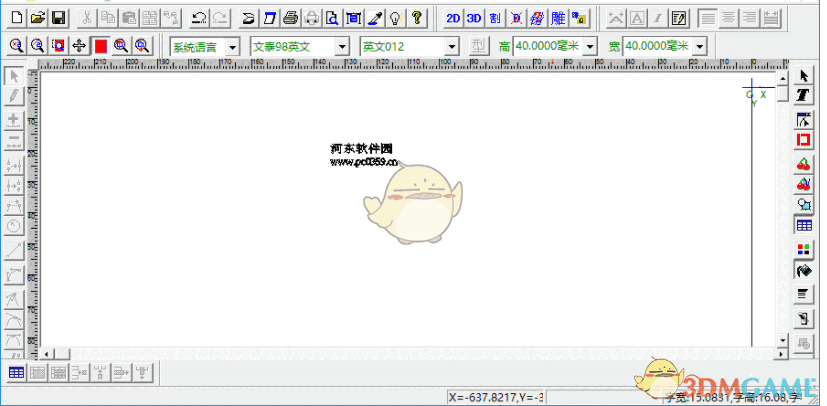The image size is (827, 406).
Task: Click the question mark help icon
Action: (416, 18)
